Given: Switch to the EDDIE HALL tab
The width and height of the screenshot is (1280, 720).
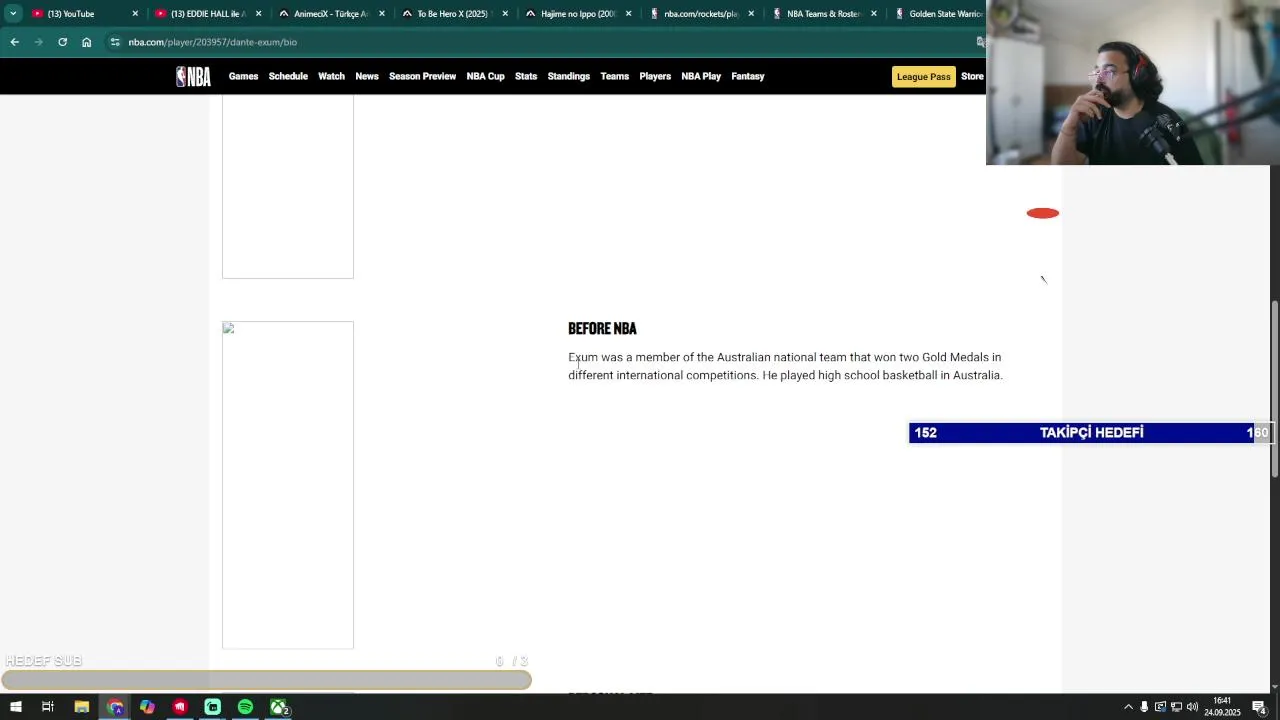Looking at the screenshot, I should click(x=206, y=14).
